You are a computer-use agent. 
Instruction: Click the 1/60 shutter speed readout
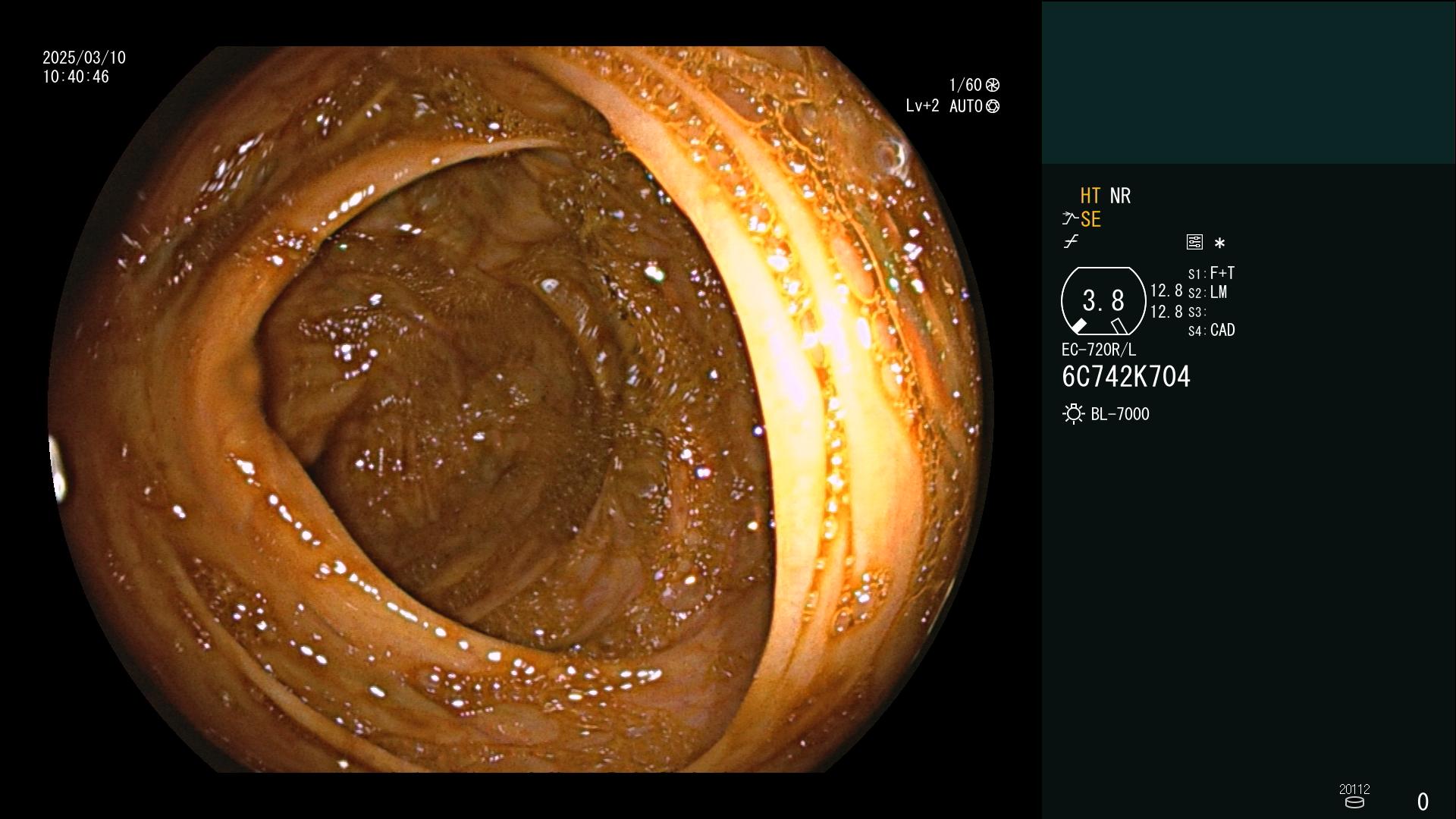[x=965, y=85]
